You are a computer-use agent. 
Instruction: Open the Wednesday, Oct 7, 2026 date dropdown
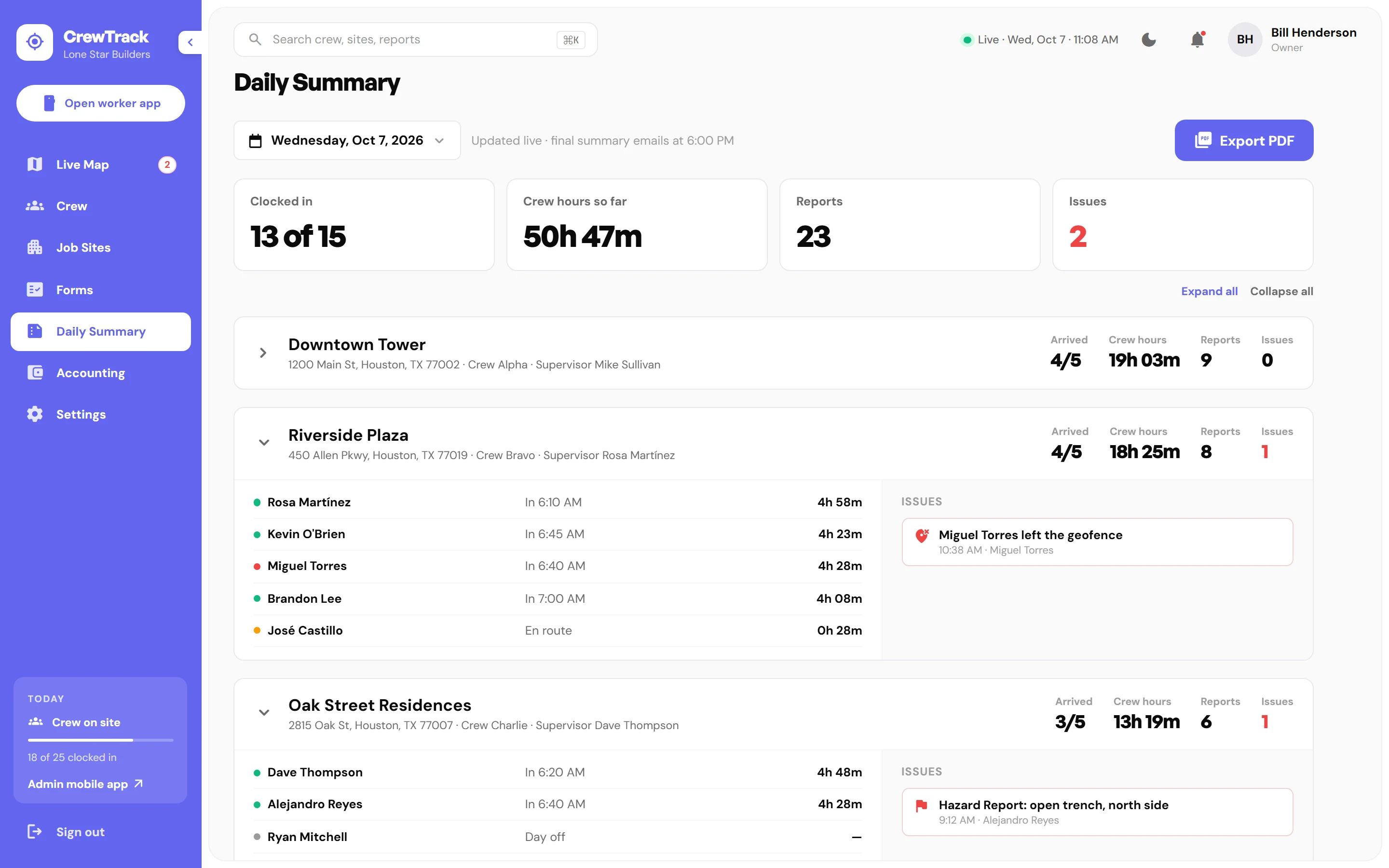pos(347,141)
